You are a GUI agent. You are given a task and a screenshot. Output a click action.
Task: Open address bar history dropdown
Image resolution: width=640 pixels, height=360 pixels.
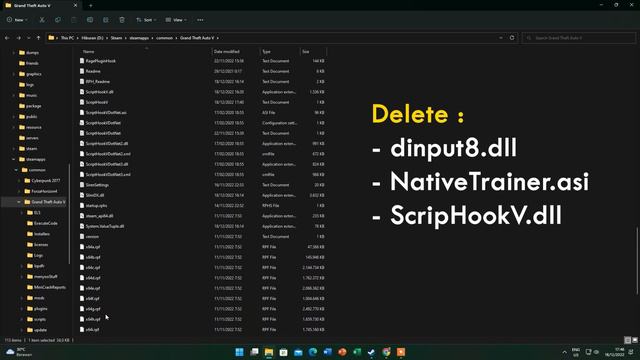pyautogui.click(x=501, y=38)
